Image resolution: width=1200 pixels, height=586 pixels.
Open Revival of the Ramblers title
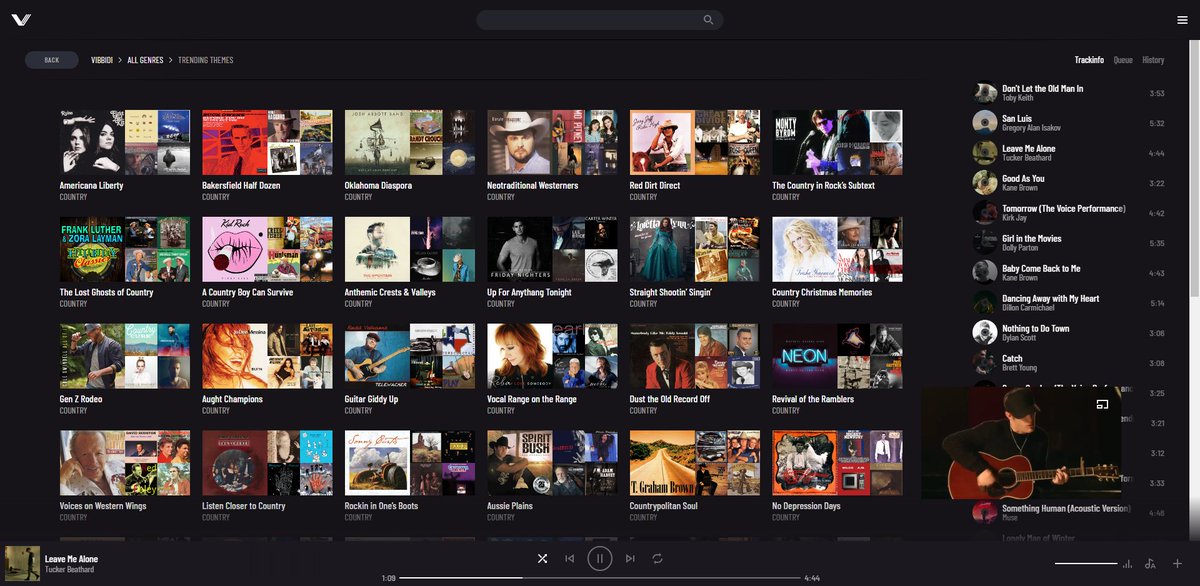813,400
